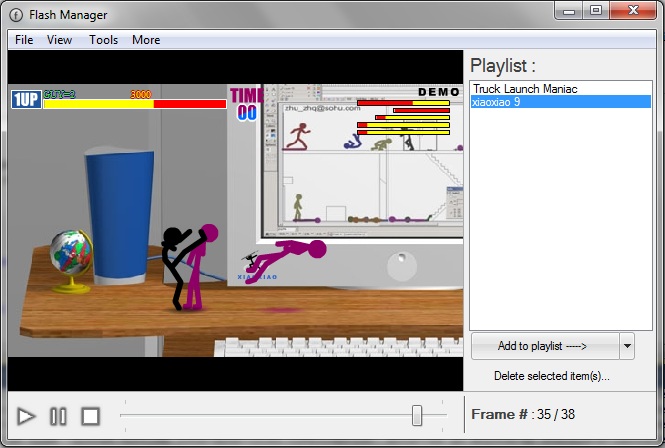Stop the Flash movie

pos(90,416)
